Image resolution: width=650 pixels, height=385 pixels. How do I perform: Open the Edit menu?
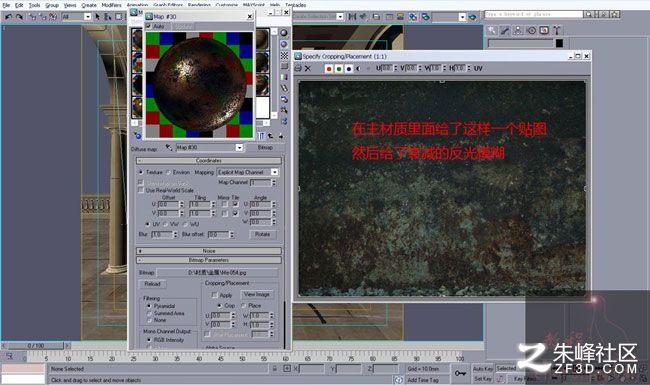pyautogui.click(x=19, y=5)
